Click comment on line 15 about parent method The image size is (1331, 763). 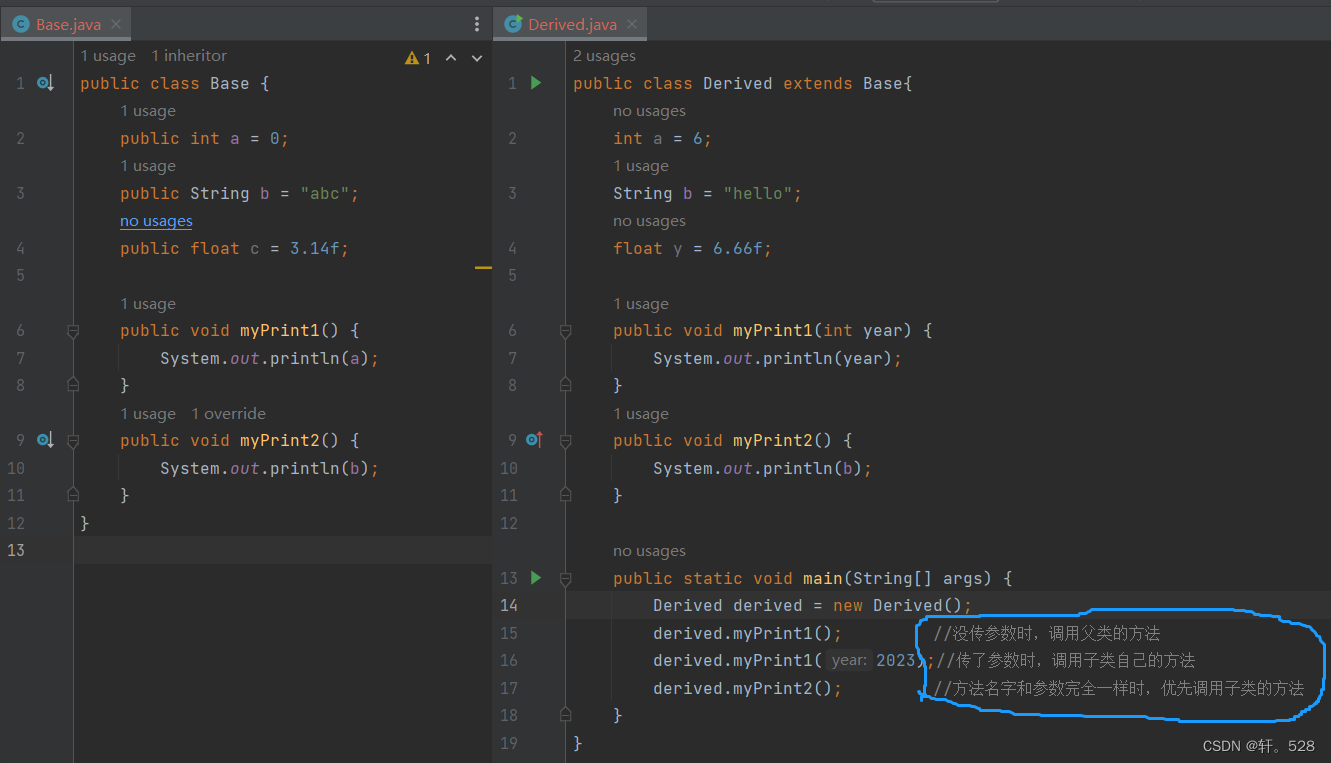click(1046, 633)
